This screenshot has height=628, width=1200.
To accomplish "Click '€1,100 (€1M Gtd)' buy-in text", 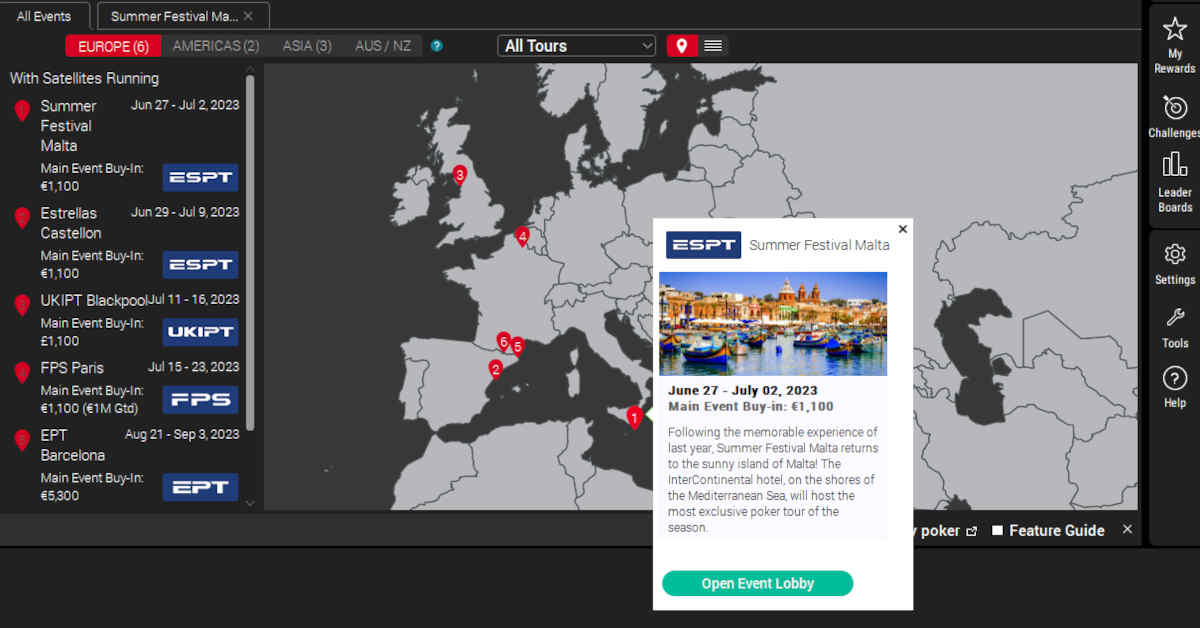I will point(90,408).
